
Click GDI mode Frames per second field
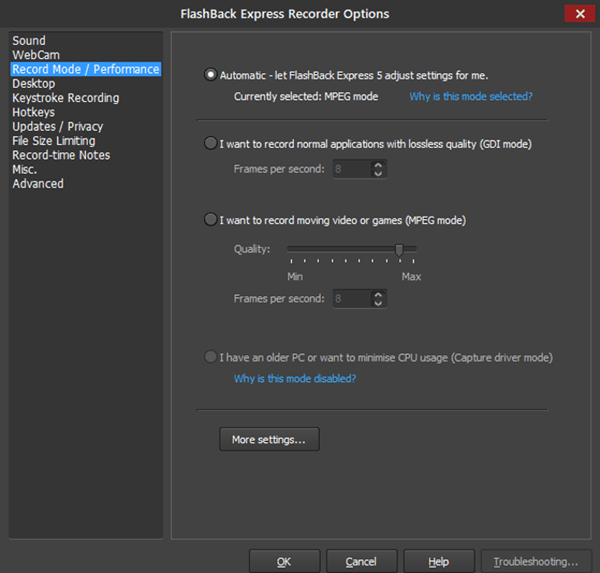pos(352,169)
